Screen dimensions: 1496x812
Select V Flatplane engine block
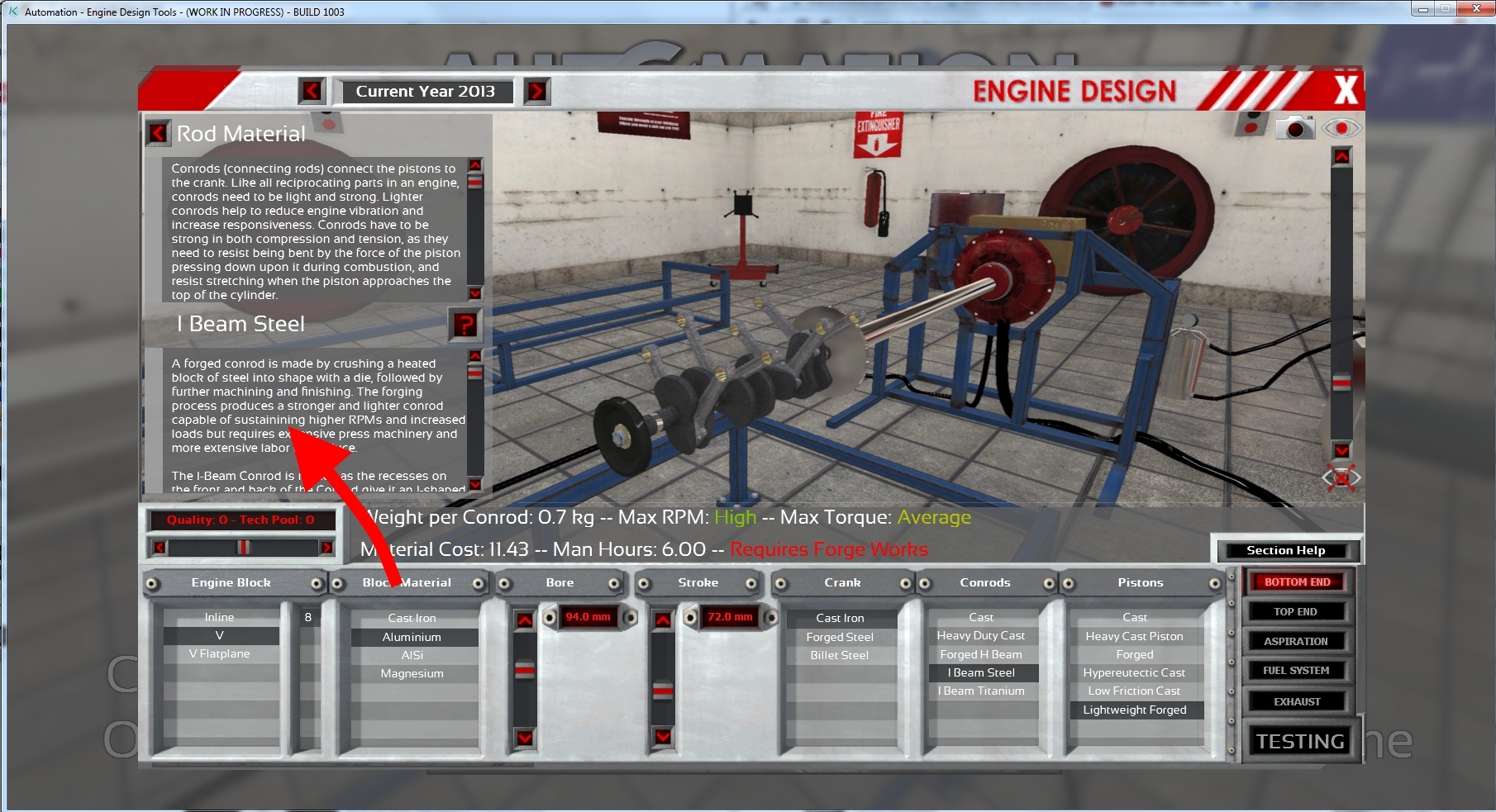[219, 654]
